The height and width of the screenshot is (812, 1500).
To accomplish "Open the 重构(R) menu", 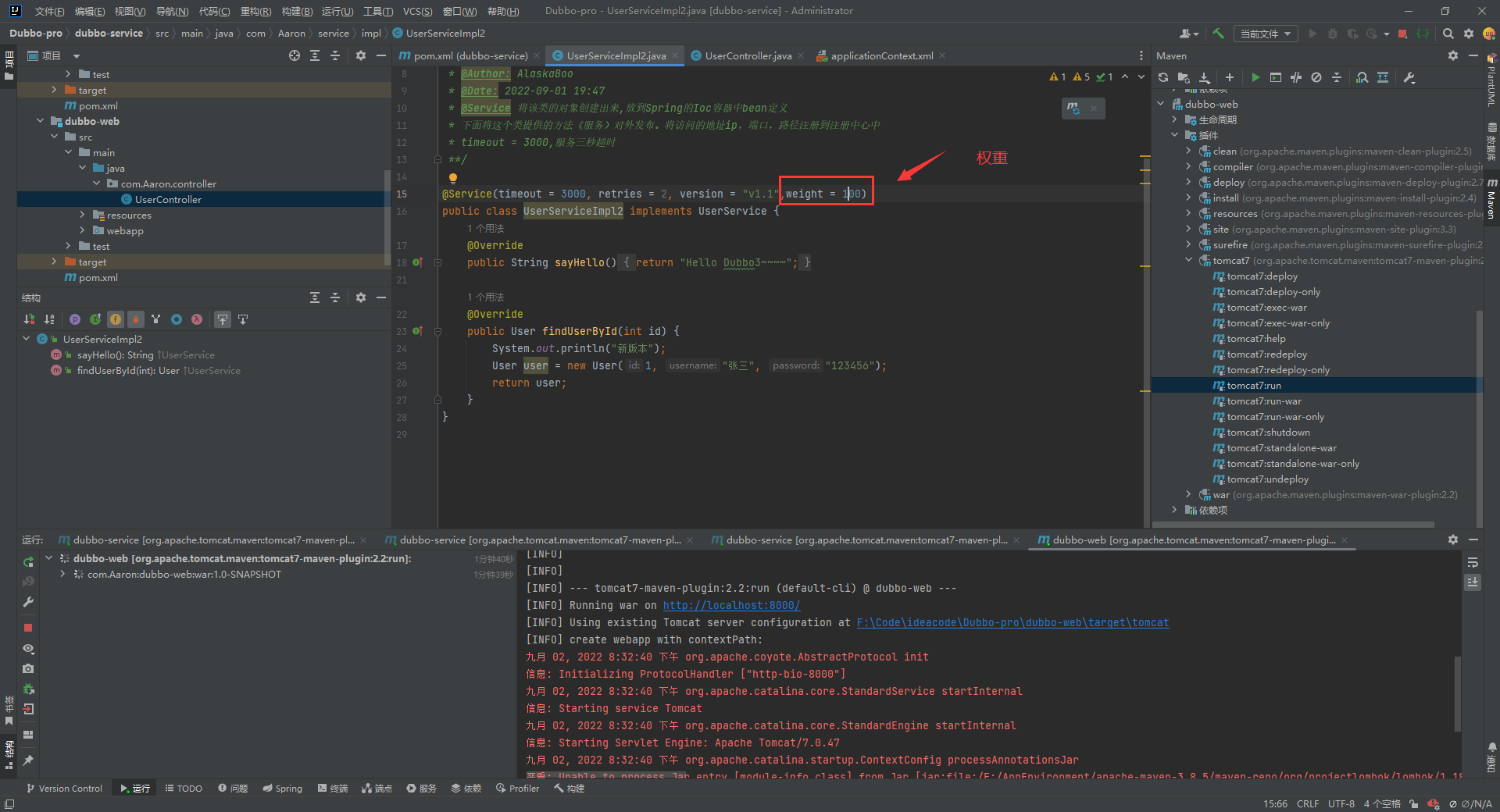I will pyautogui.click(x=255, y=11).
